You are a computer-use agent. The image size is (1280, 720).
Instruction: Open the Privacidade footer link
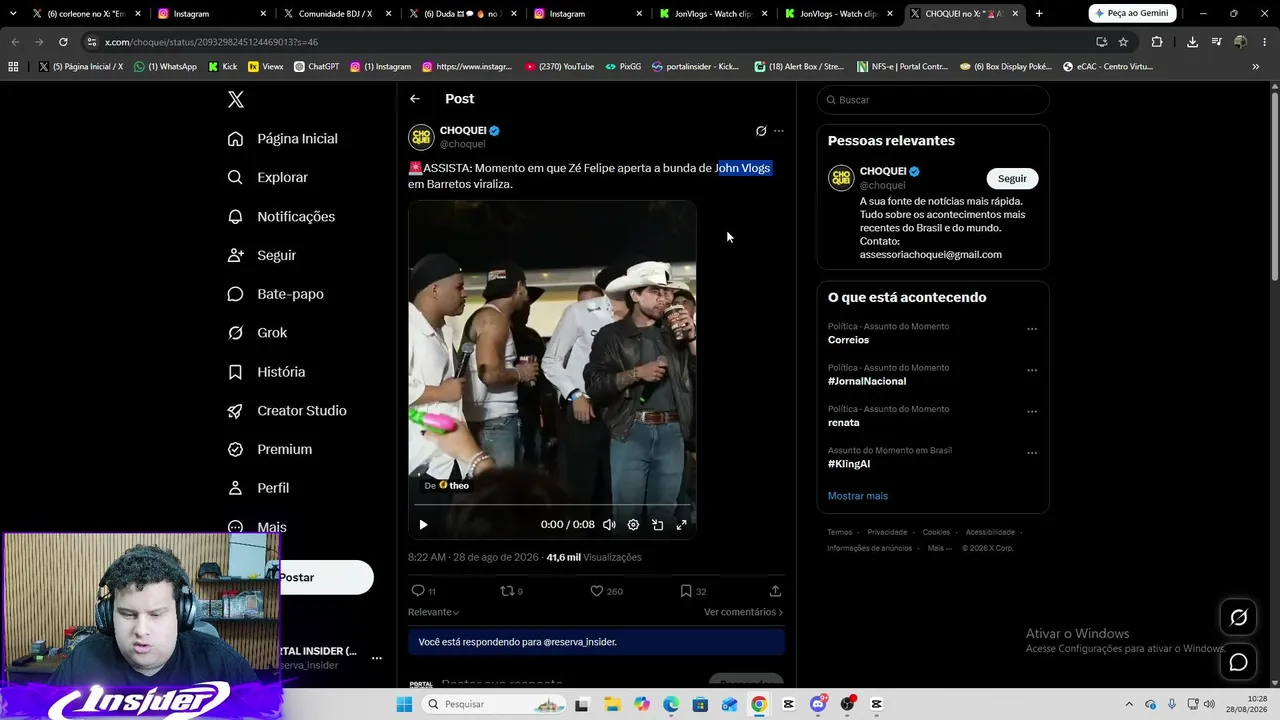887,532
